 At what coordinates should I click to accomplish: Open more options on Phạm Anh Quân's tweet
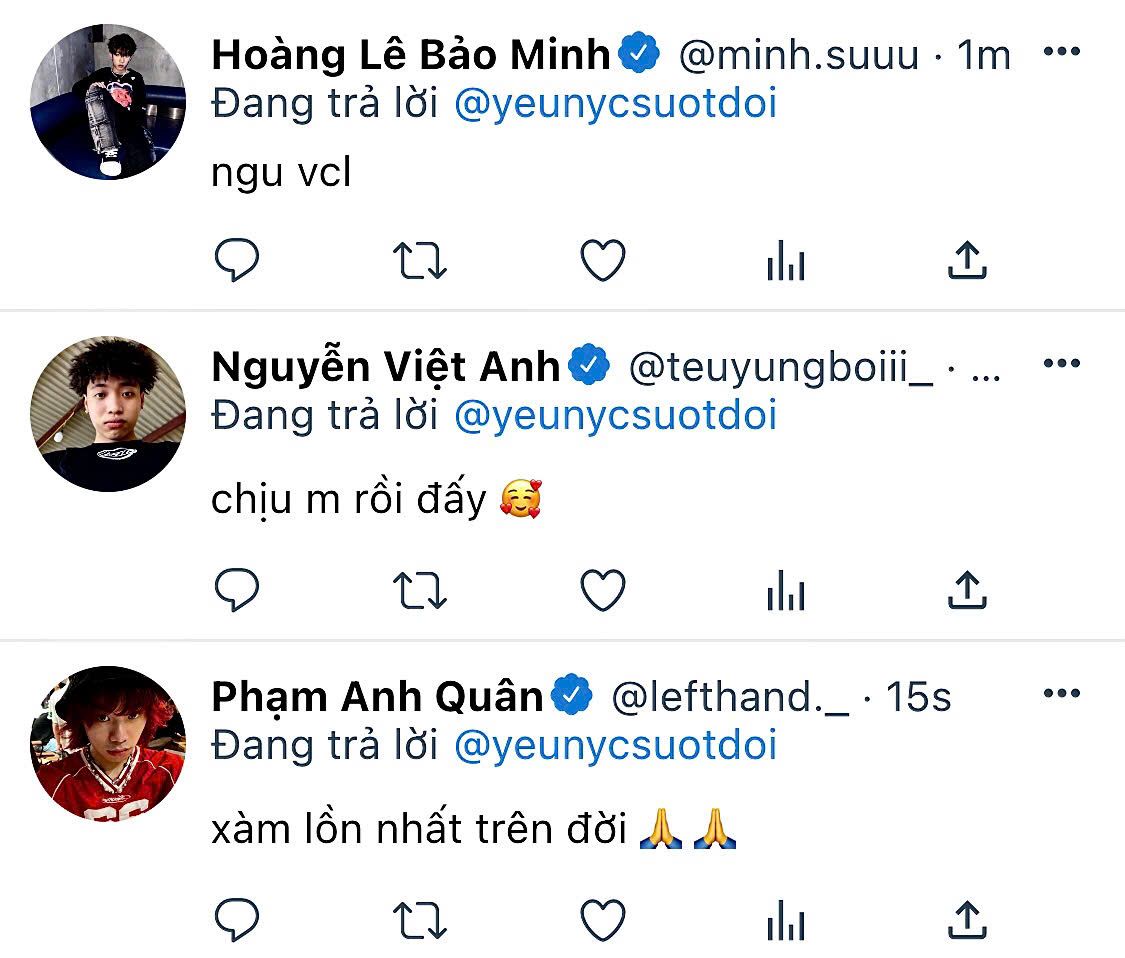coord(1061,692)
